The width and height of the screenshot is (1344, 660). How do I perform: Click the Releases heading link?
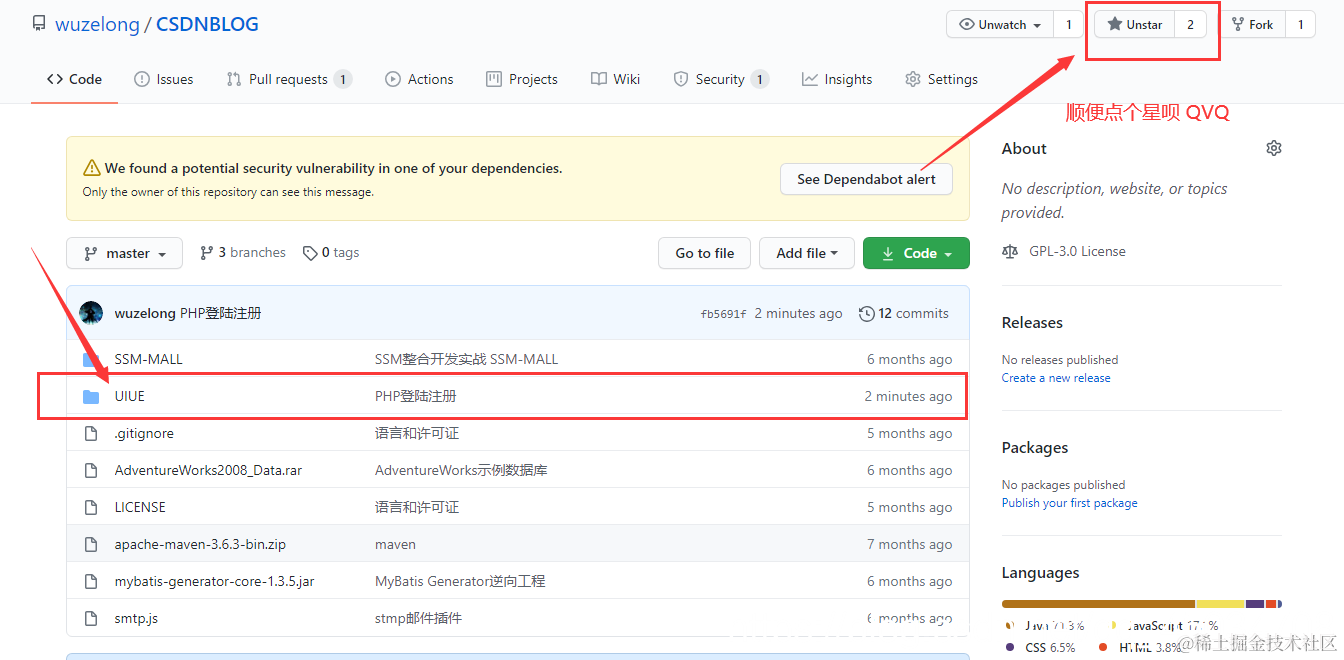point(1032,322)
